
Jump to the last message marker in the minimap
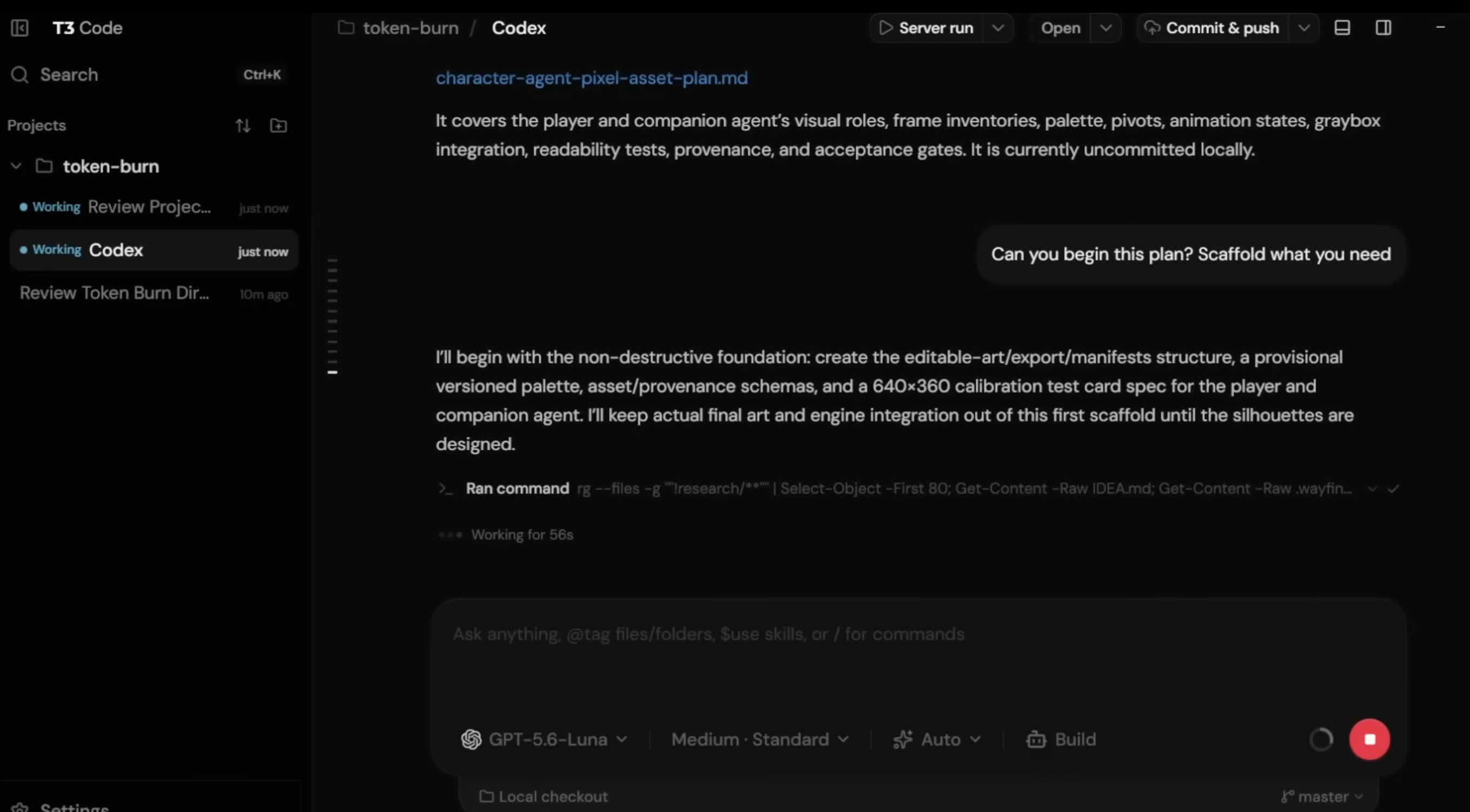tap(333, 372)
